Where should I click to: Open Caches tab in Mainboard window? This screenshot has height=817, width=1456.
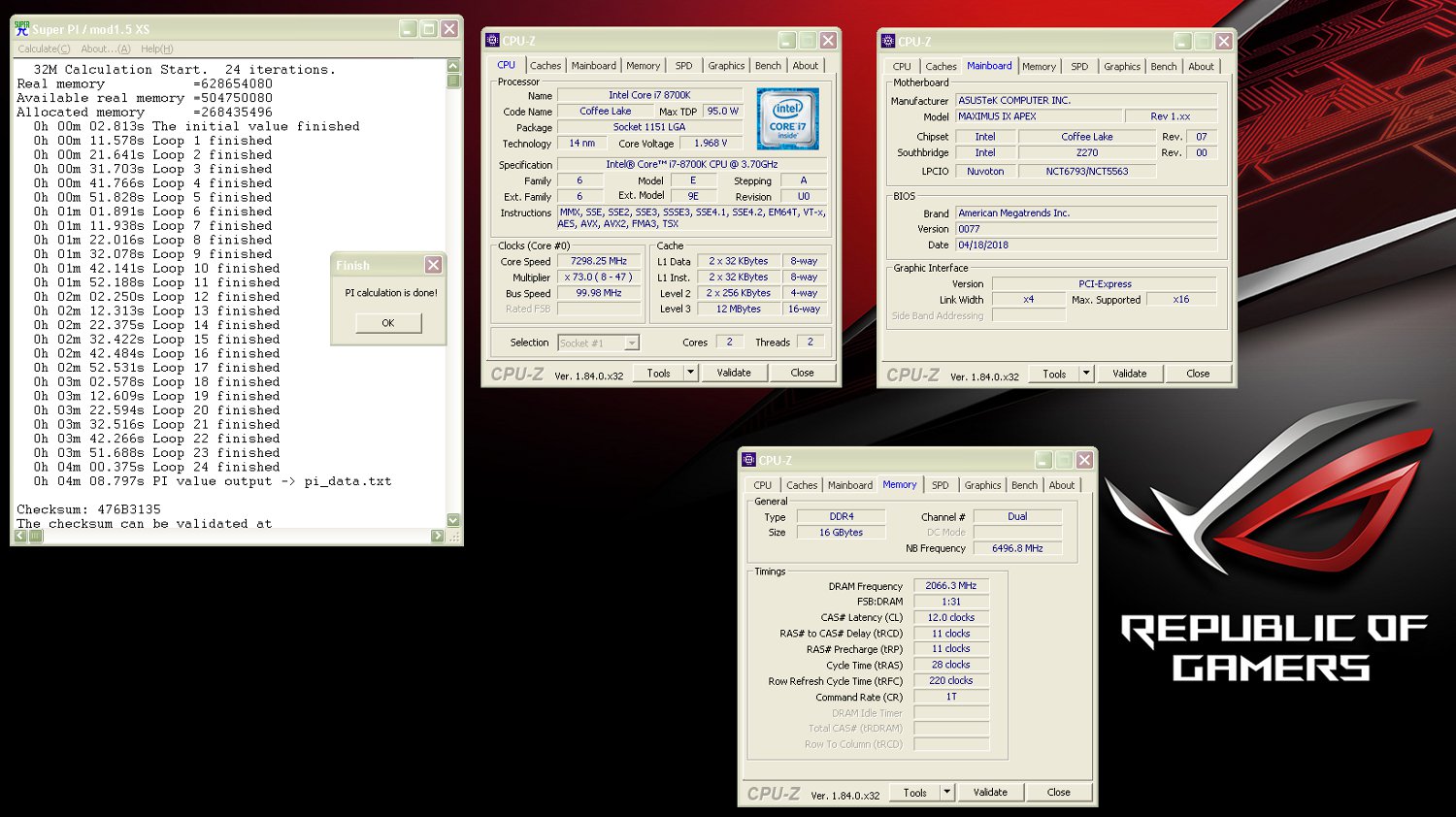941,67
